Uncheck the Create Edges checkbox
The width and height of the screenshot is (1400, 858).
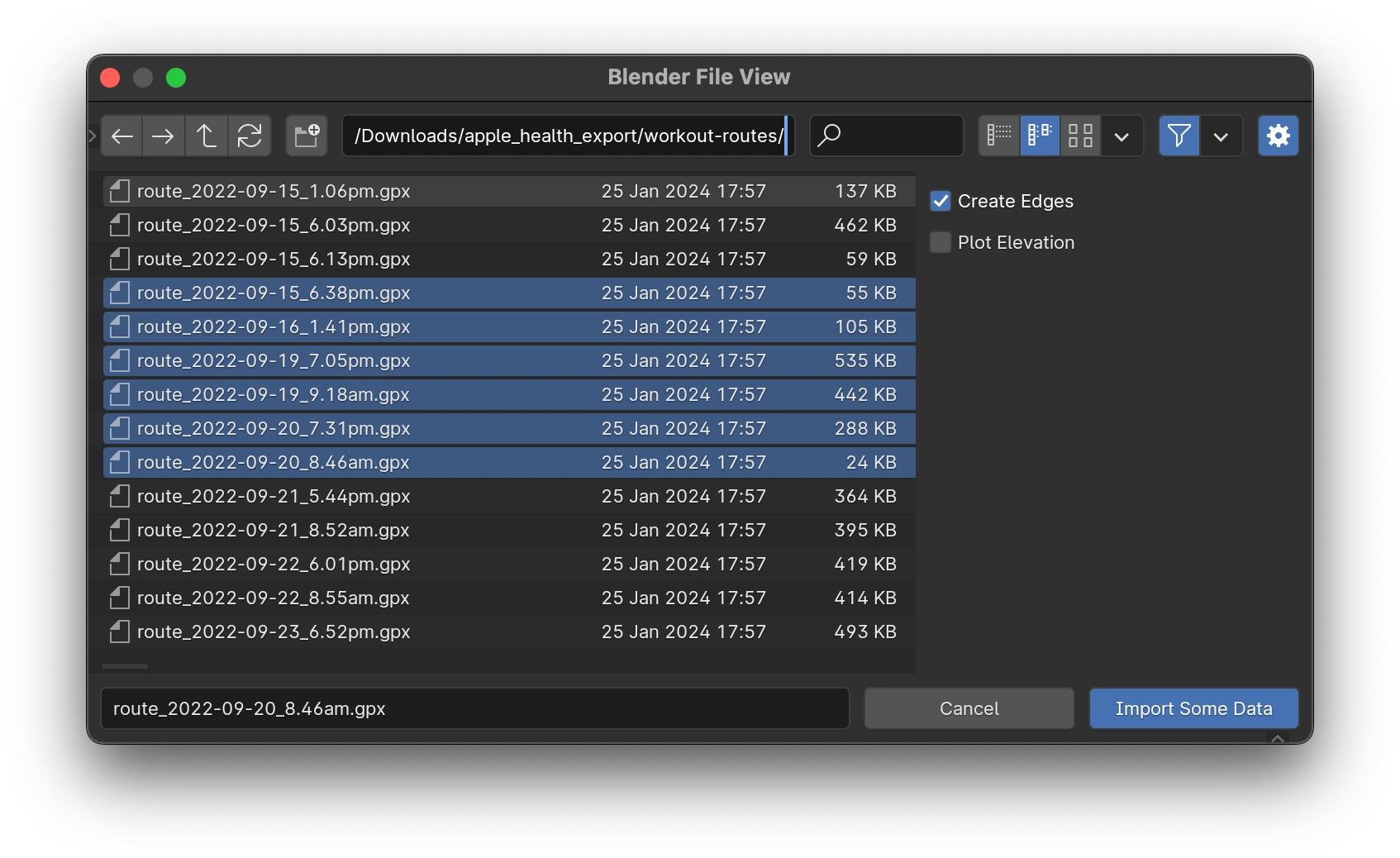click(940, 201)
